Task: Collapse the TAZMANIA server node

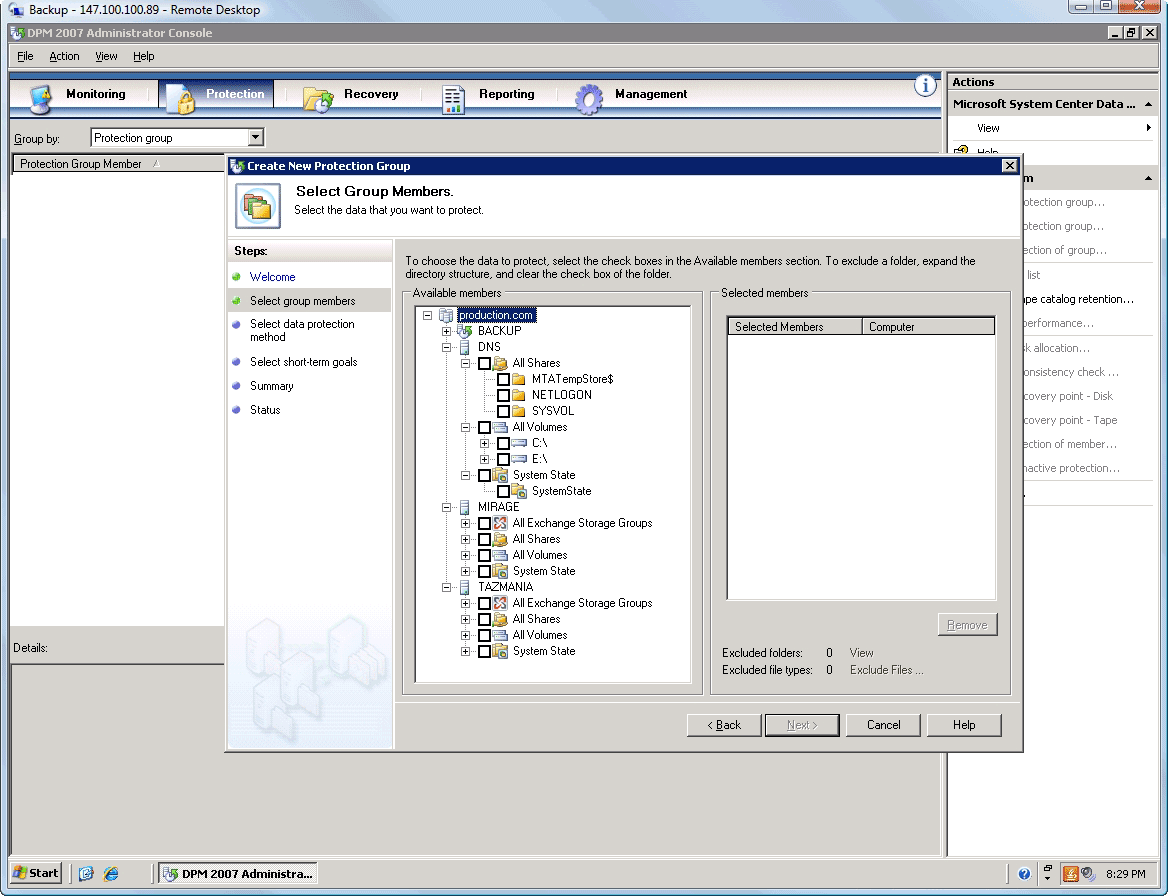Action: (x=446, y=587)
